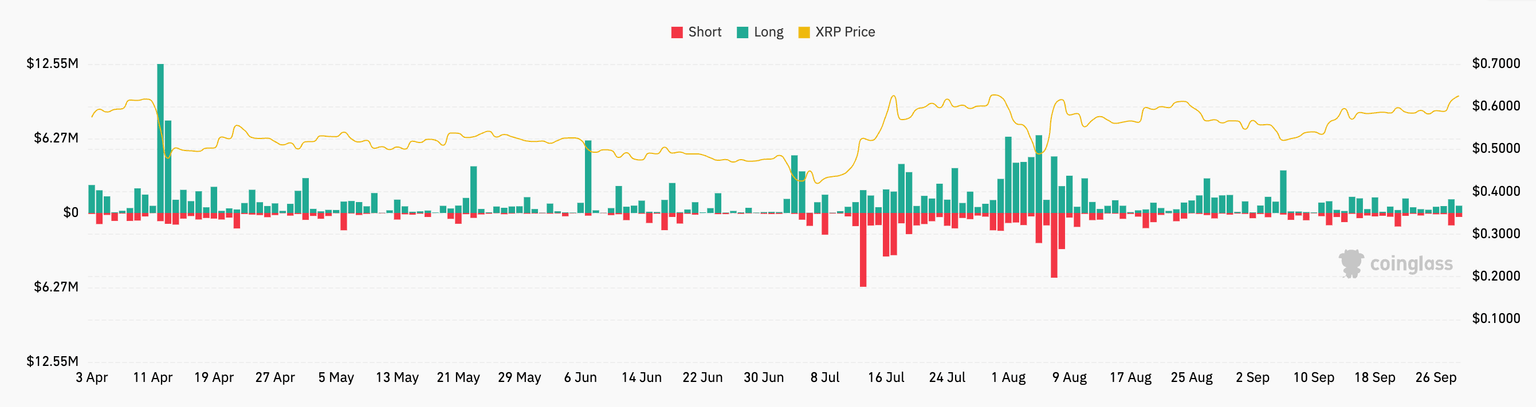The width and height of the screenshot is (1536, 407).
Task: Click the red Short legend swatch
Action: click(677, 32)
